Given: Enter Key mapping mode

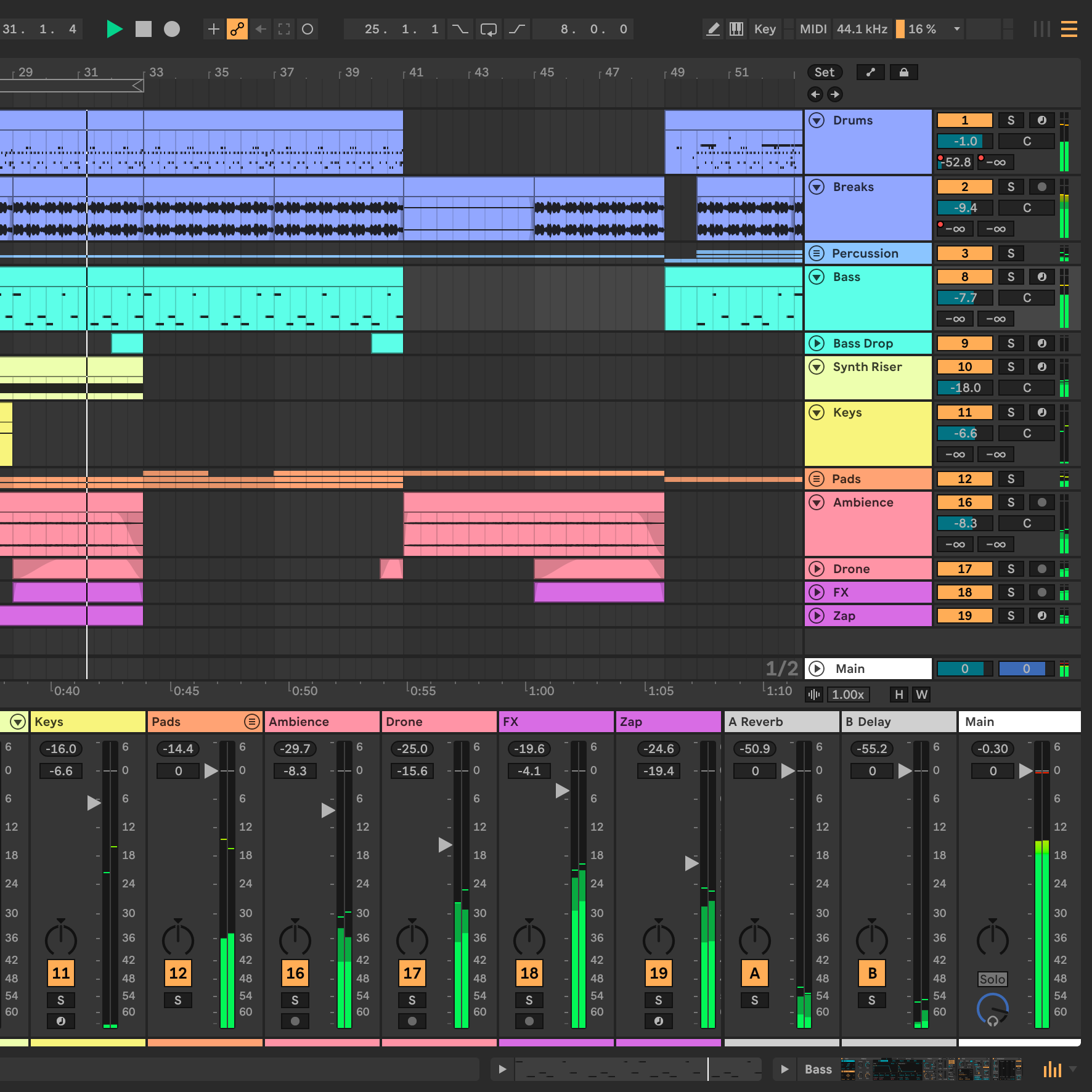Looking at the screenshot, I should click(764, 29).
